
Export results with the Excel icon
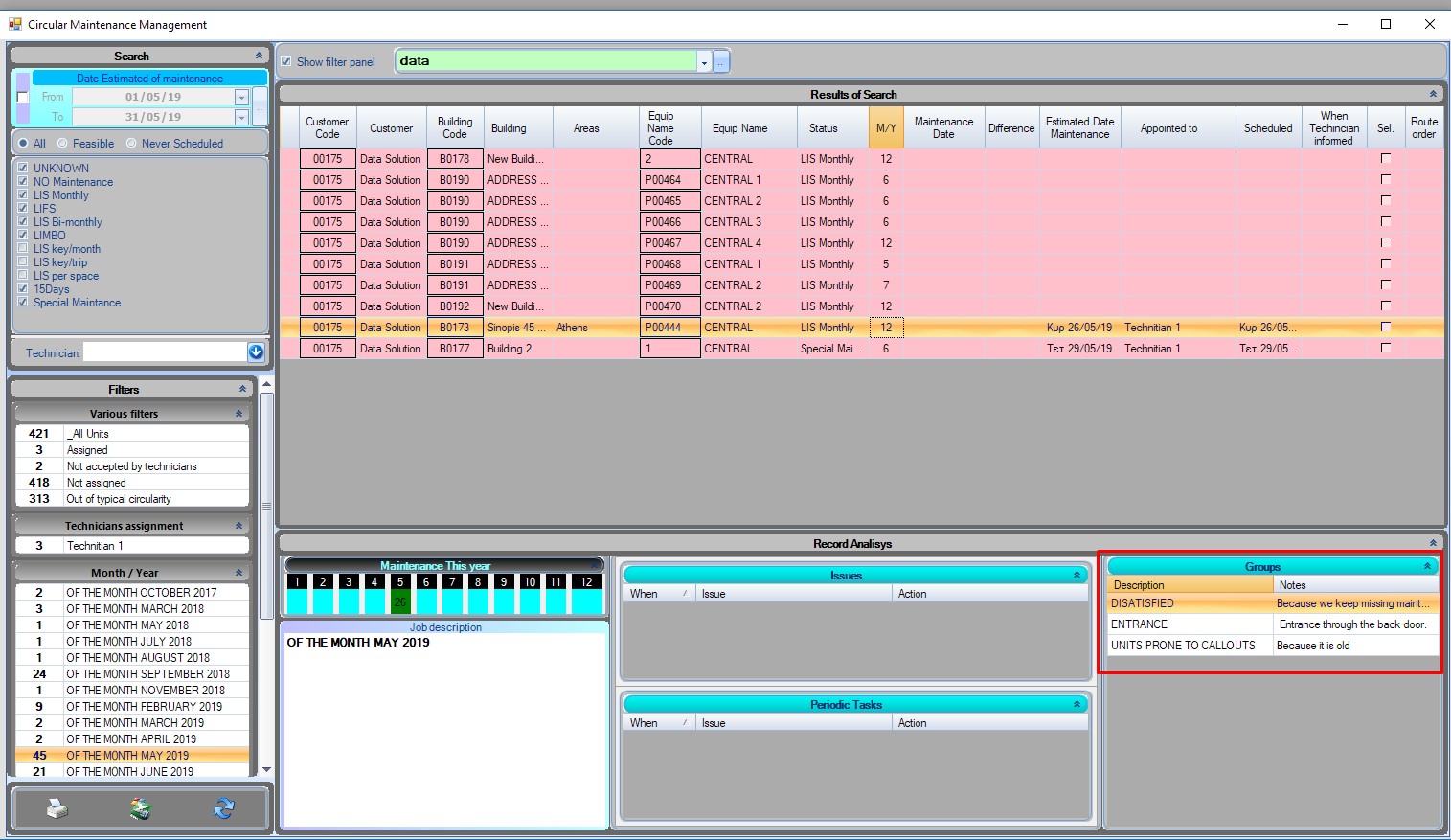coord(141,809)
